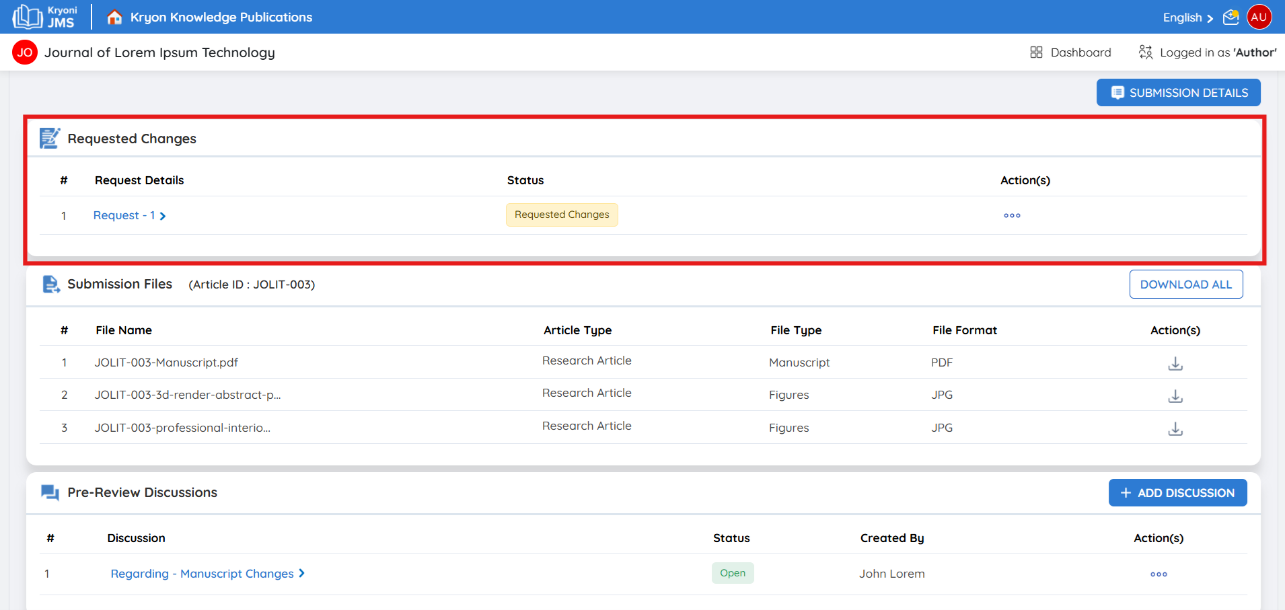Download JOLIT-003-3d-render-abstract figure file
This screenshot has width=1285, height=610.
point(1176,396)
